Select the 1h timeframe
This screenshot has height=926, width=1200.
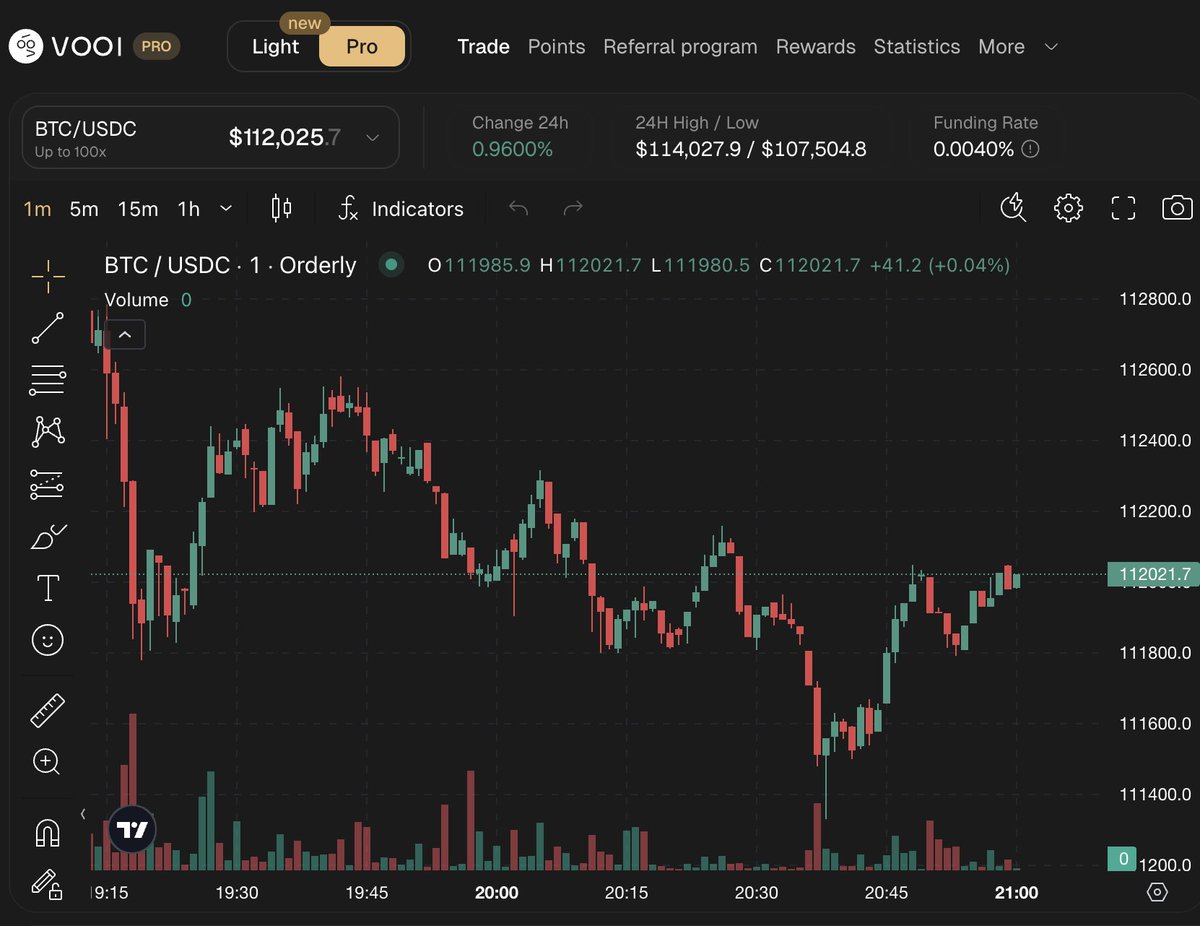tap(189, 208)
